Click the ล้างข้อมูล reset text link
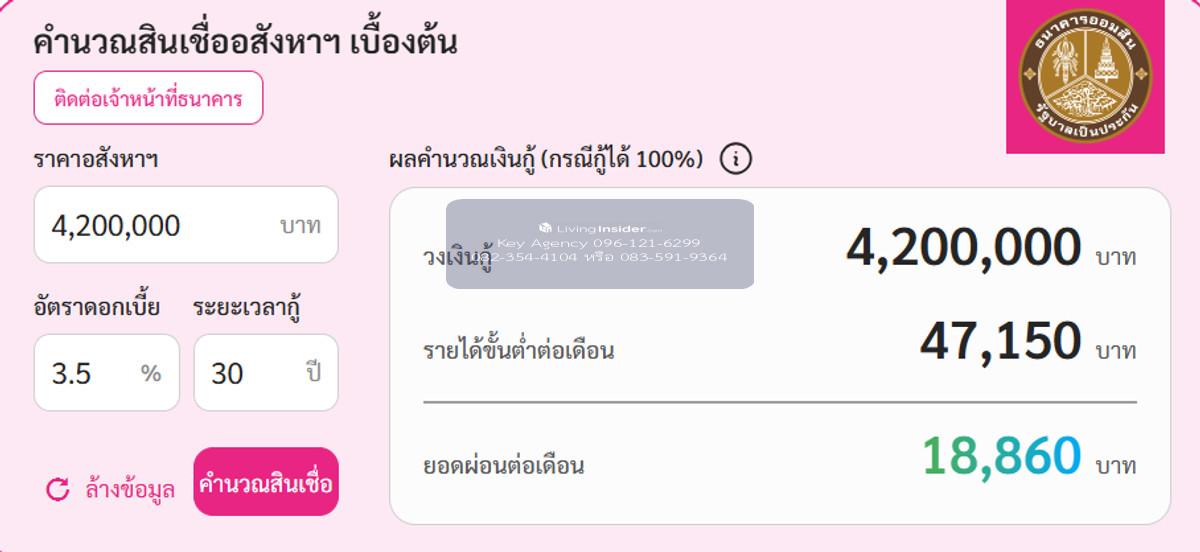The height and width of the screenshot is (552, 1200). click(130, 489)
